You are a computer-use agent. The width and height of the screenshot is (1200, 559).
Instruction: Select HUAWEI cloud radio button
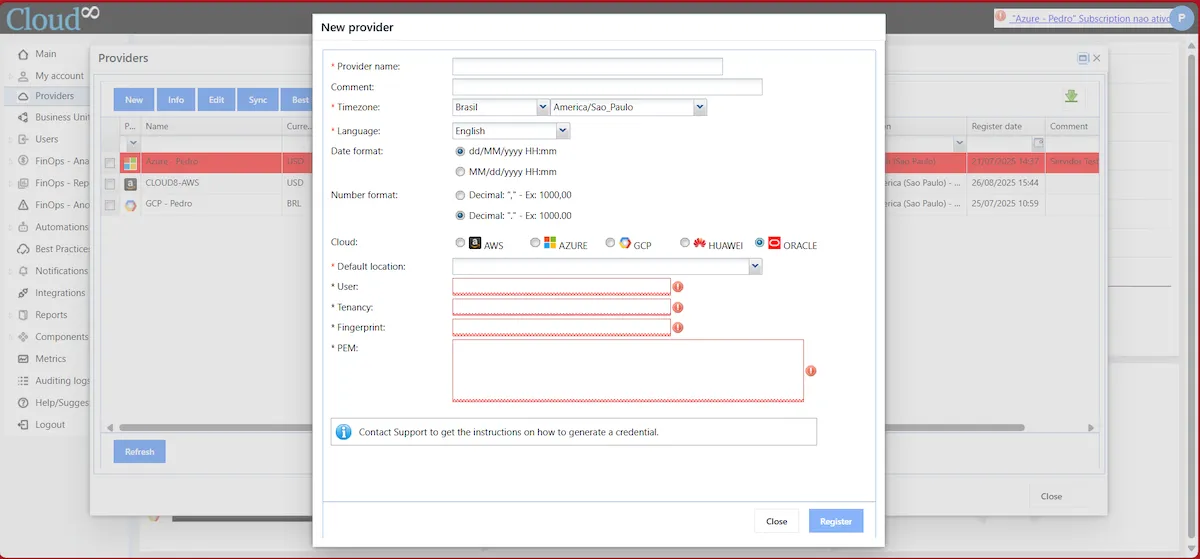pyautogui.click(x=685, y=243)
